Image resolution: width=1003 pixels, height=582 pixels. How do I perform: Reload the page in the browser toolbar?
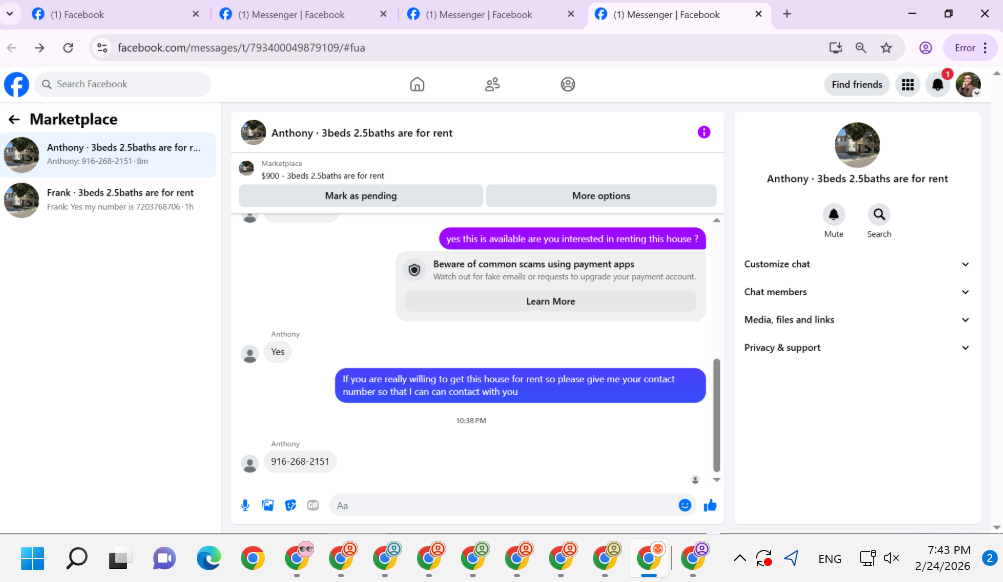point(68,47)
